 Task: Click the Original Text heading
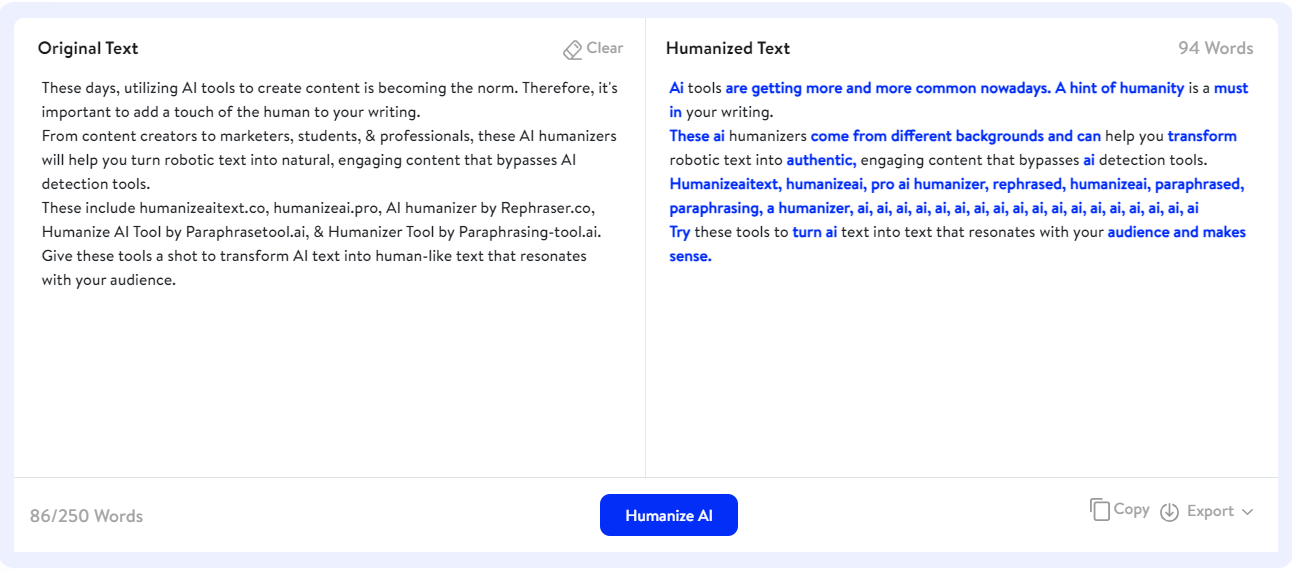[x=88, y=48]
